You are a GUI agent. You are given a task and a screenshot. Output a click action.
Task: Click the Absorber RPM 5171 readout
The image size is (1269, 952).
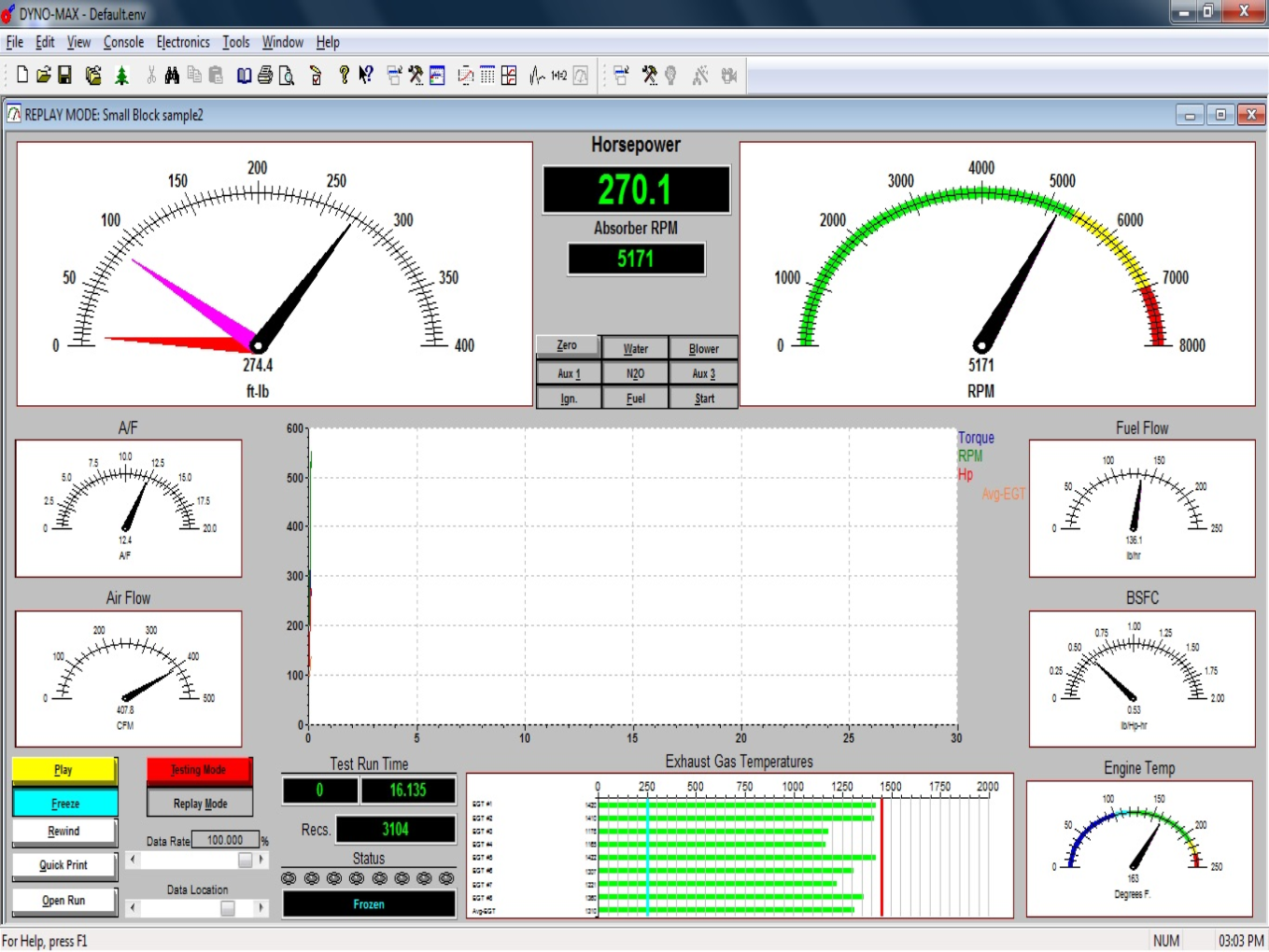tap(636, 259)
